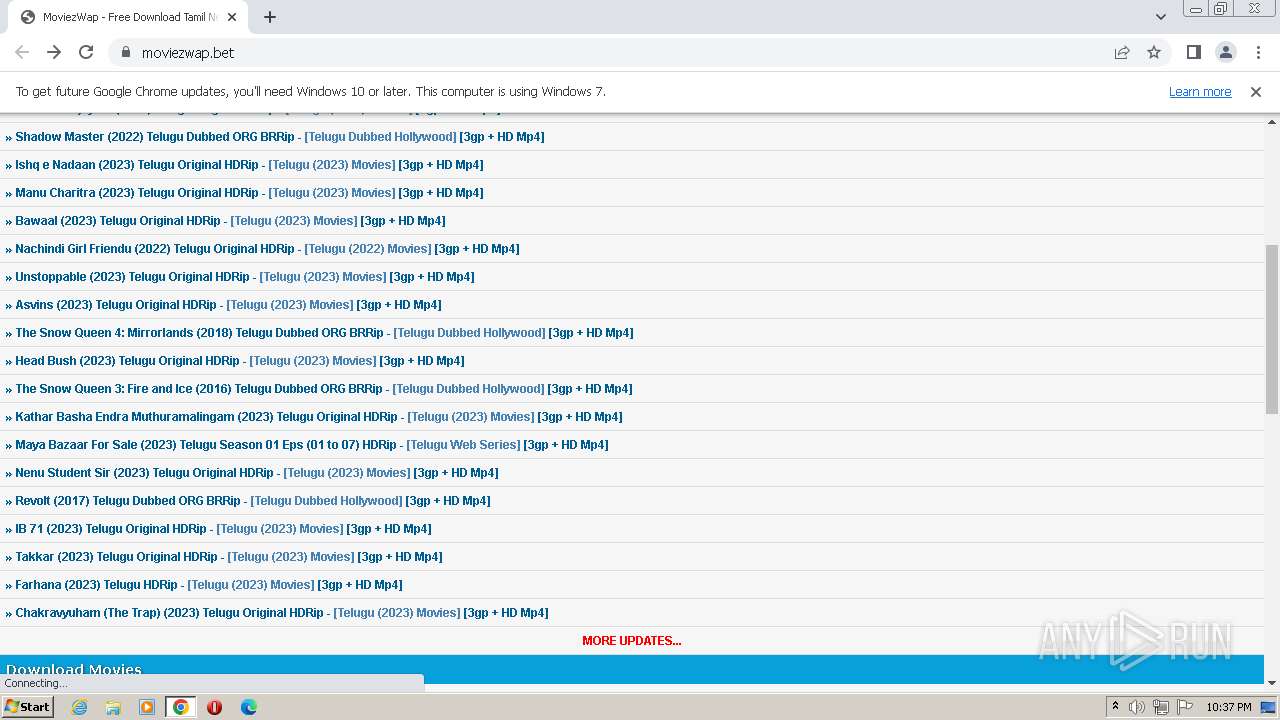Click the page vertical scrollbar thumb
The width and height of the screenshot is (1280, 720).
[x=1272, y=329]
